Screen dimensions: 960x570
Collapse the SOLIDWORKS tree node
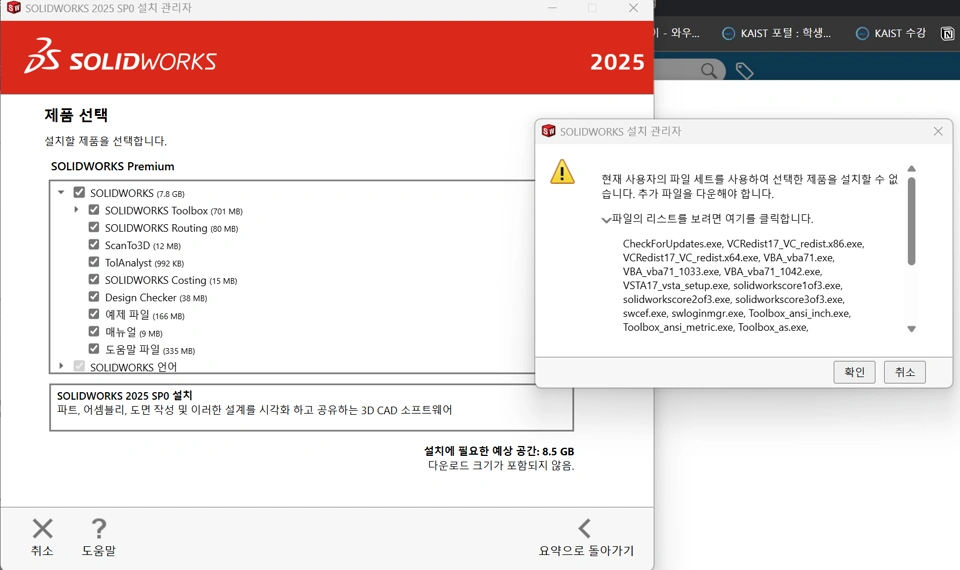(x=61, y=192)
